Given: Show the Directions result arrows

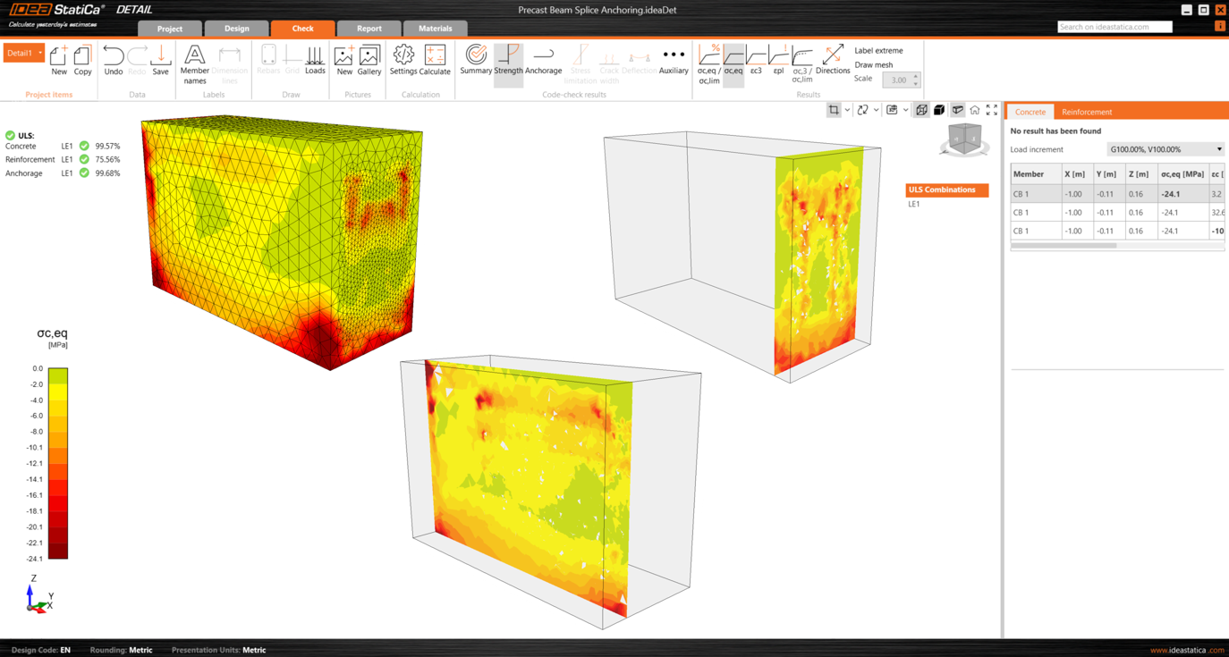Looking at the screenshot, I should coord(832,59).
